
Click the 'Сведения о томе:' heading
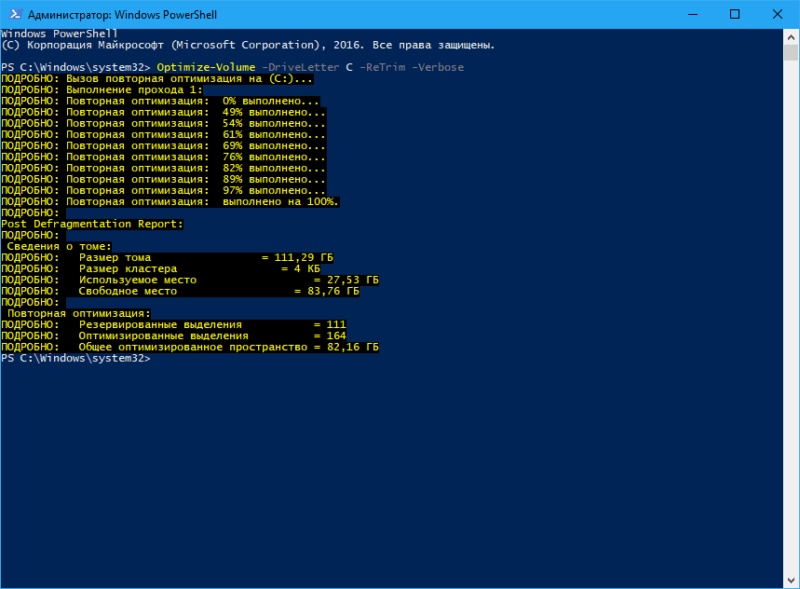(59, 247)
